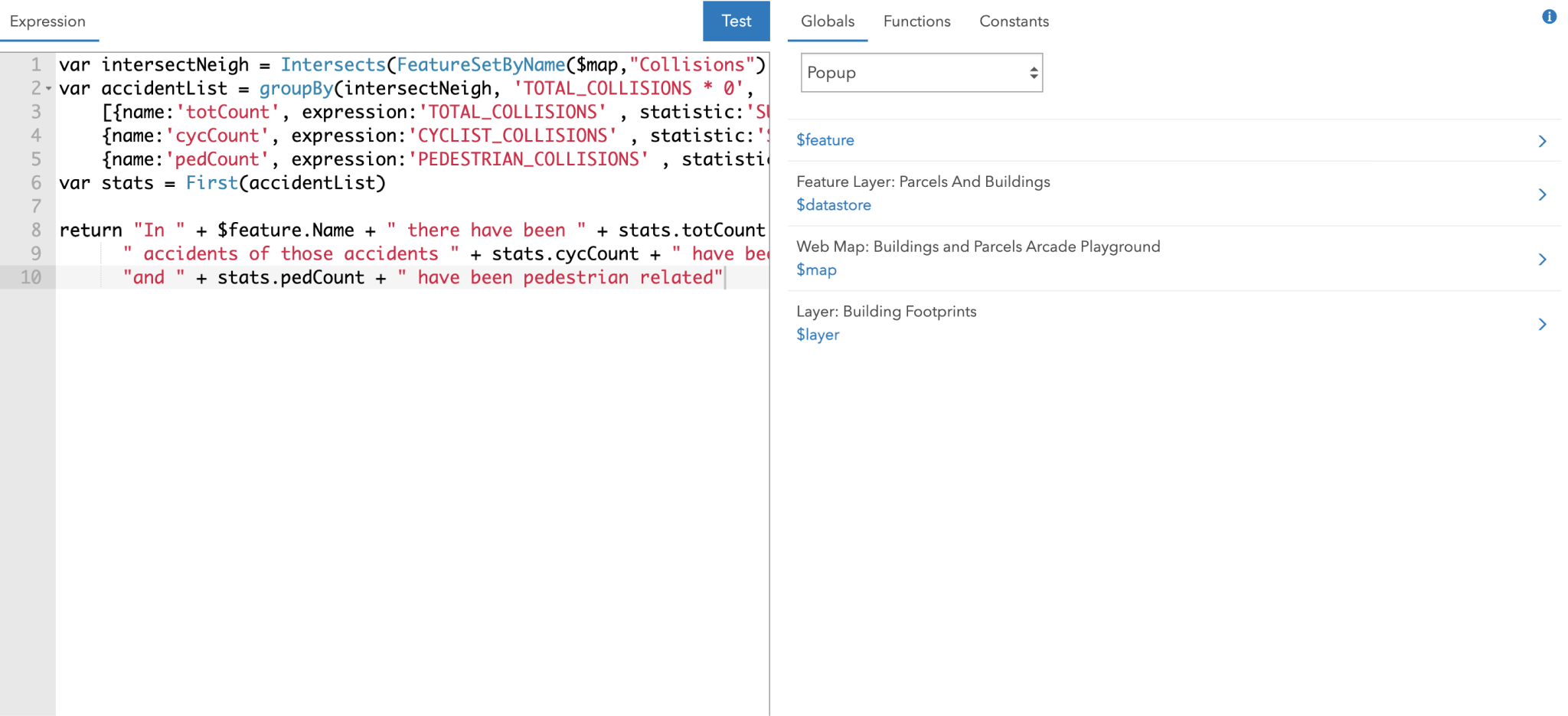Collapse code fold arrow on line 2
This screenshot has height=716, width=1568.
49,89
